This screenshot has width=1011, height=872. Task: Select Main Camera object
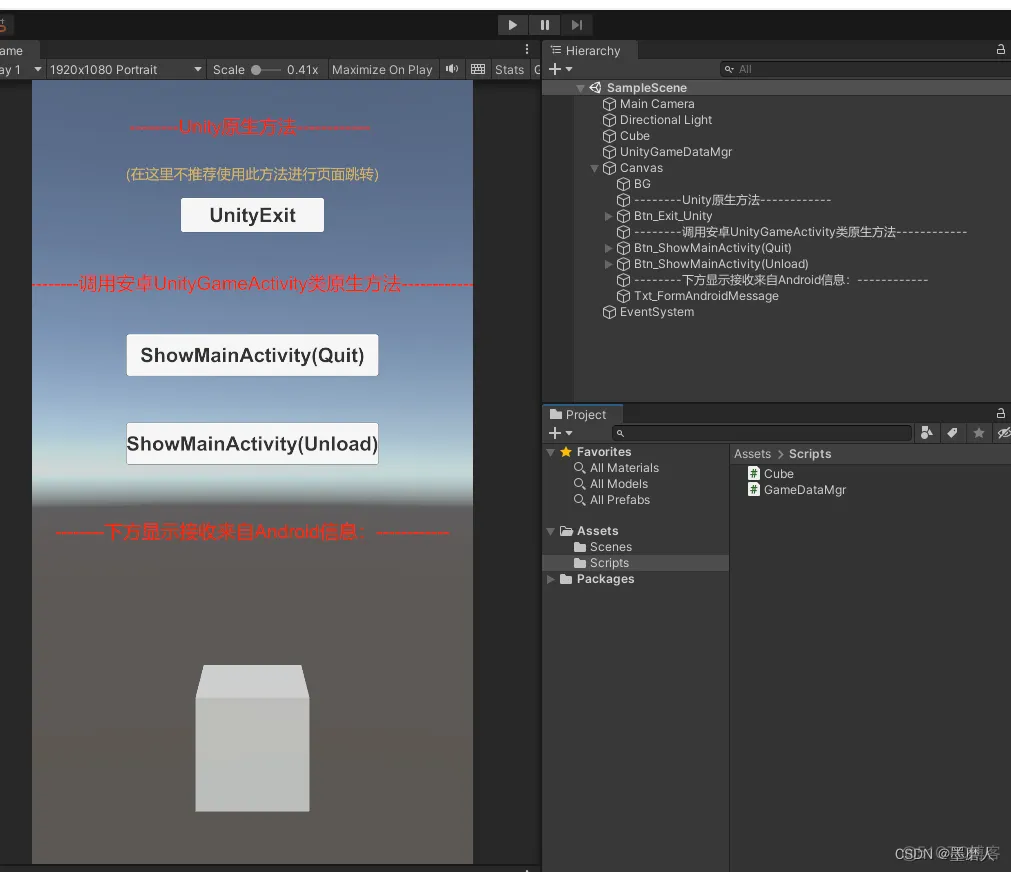pyautogui.click(x=657, y=104)
